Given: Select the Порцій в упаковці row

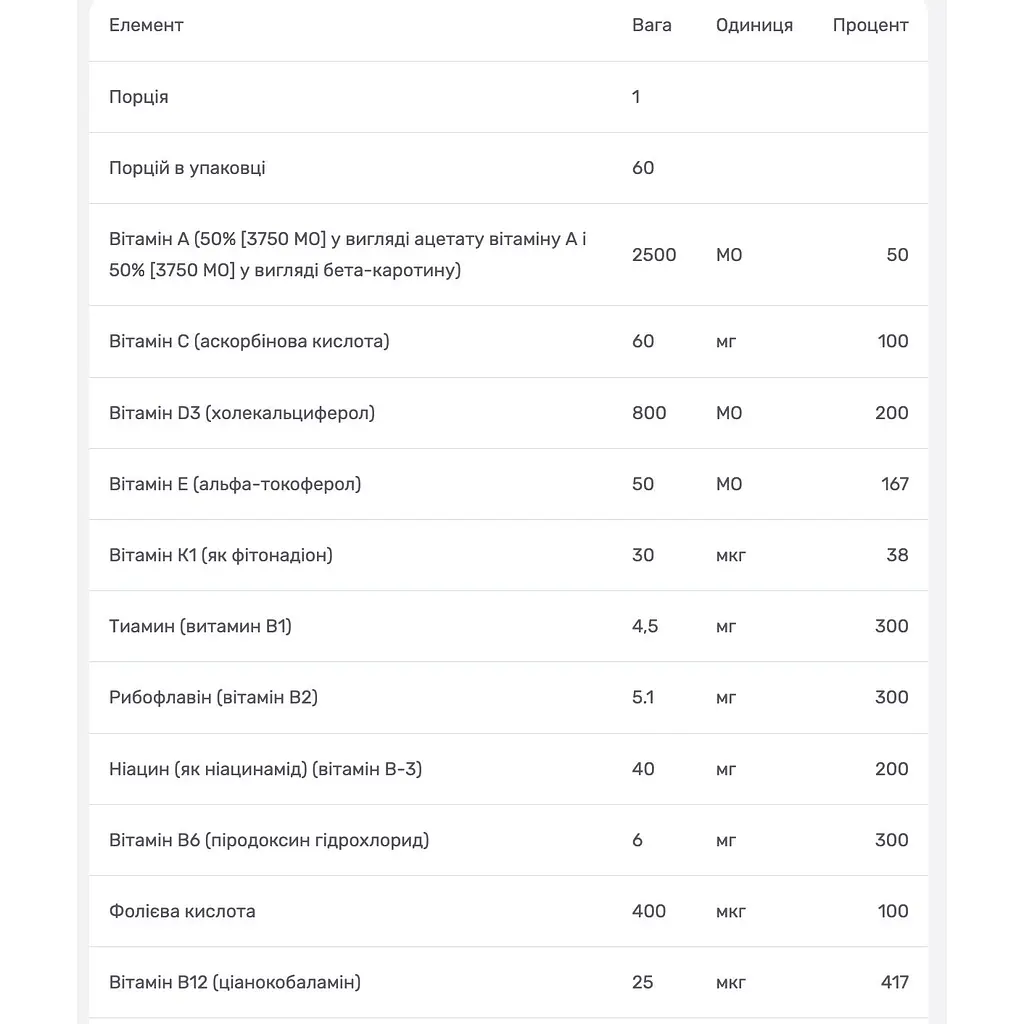Looking at the screenshot, I should click(508, 168).
